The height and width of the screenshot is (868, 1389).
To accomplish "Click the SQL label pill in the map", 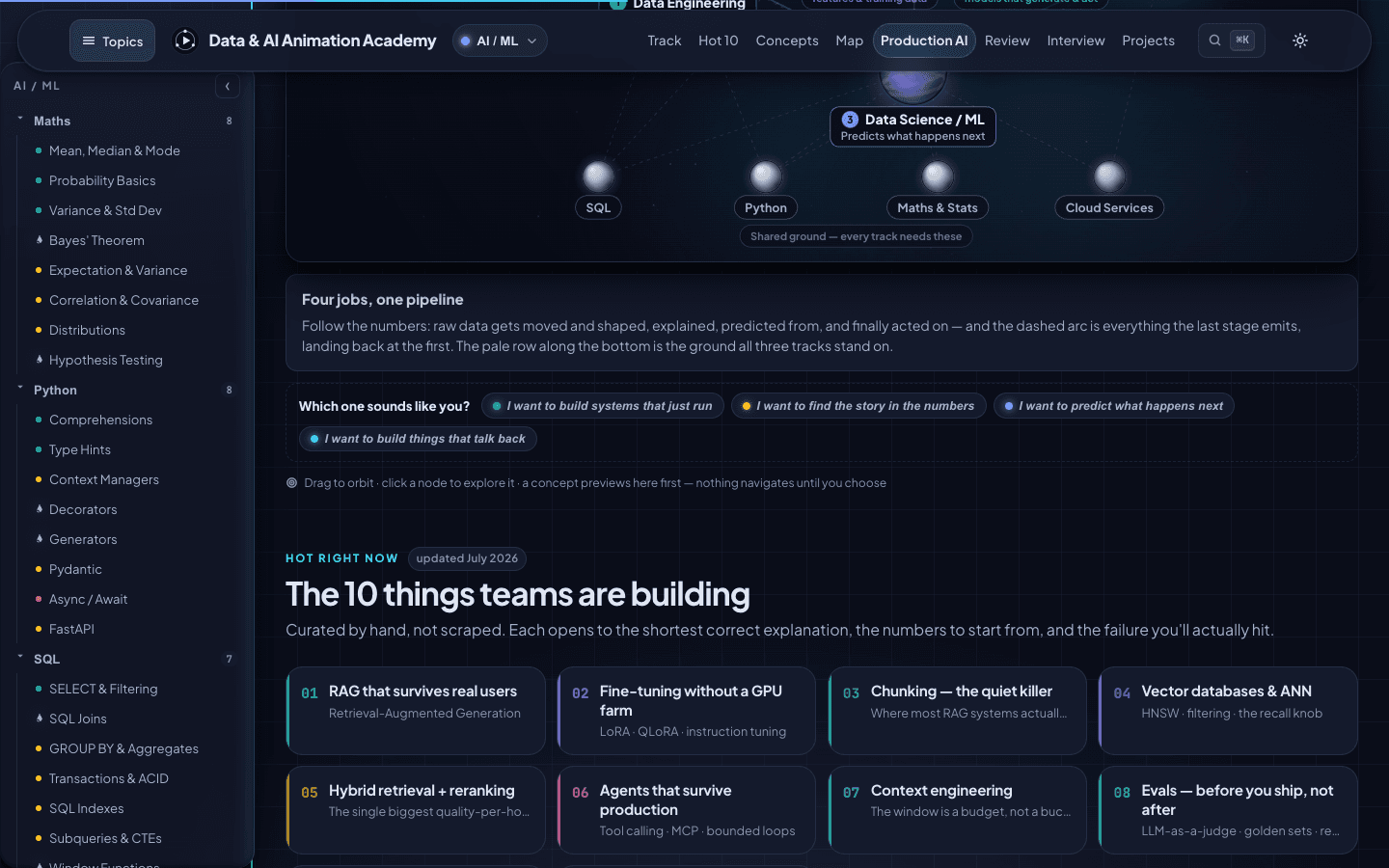I will coord(598,207).
